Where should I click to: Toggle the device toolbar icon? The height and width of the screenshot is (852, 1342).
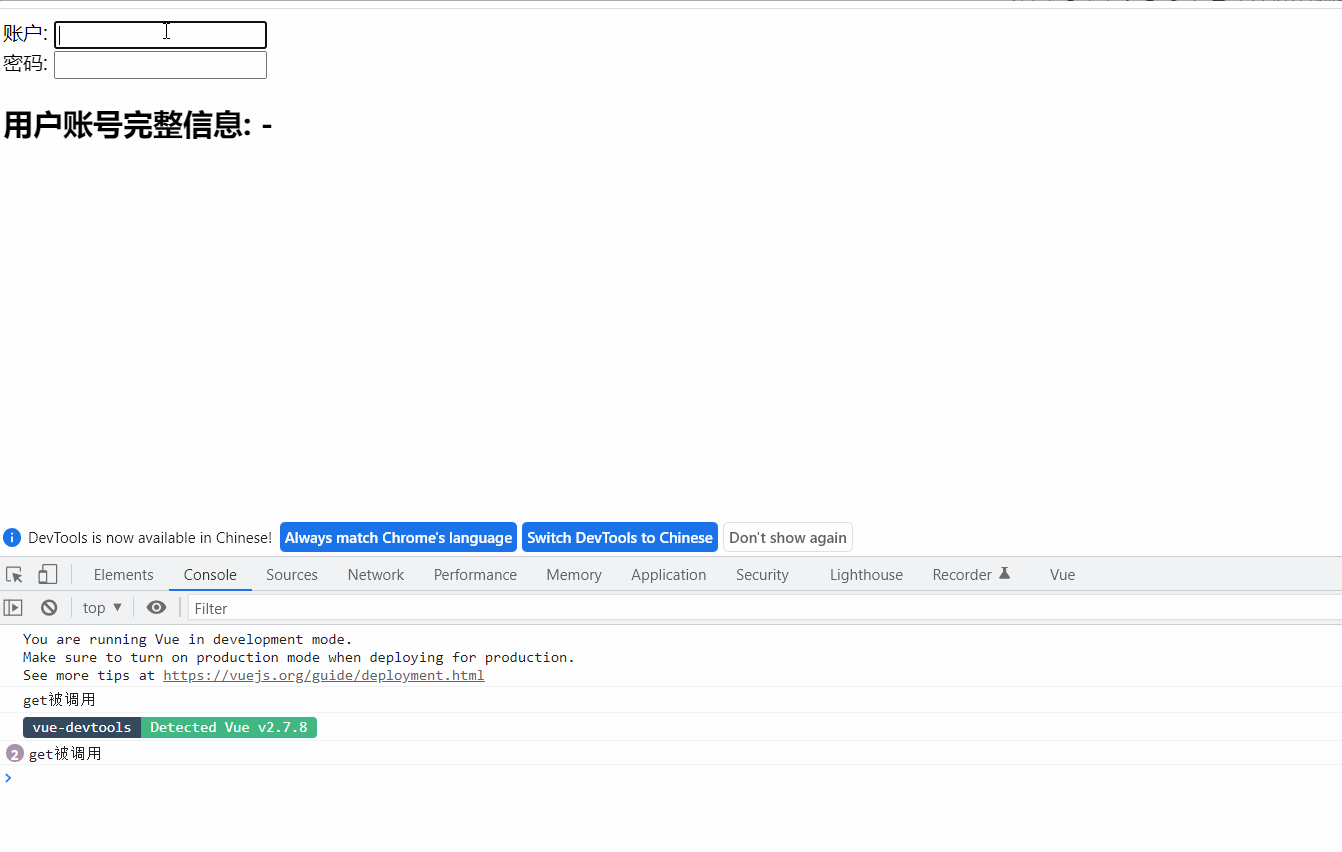pyautogui.click(x=48, y=575)
